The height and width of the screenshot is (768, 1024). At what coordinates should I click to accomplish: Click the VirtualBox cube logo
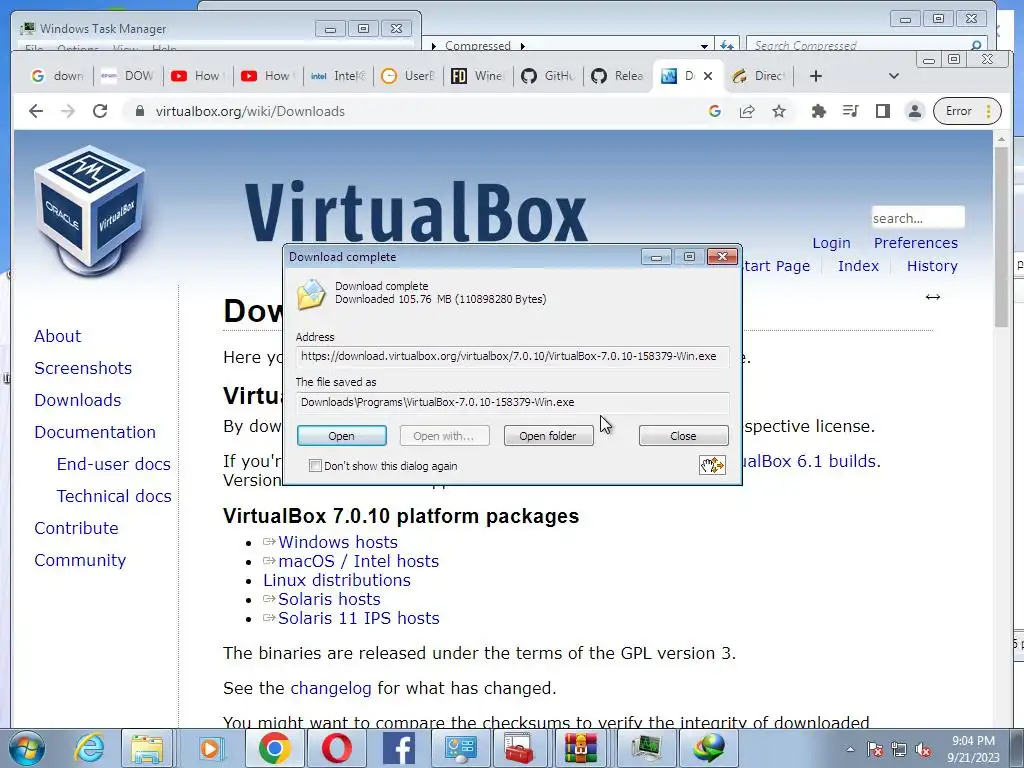[x=90, y=210]
